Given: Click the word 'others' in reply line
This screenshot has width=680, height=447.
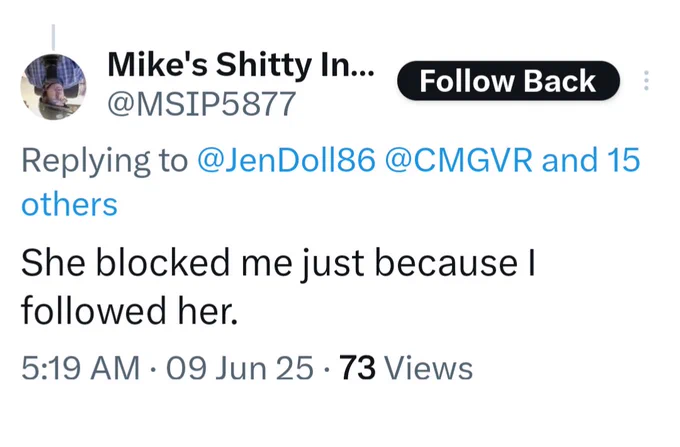Looking at the screenshot, I should pyautogui.click(x=69, y=205).
